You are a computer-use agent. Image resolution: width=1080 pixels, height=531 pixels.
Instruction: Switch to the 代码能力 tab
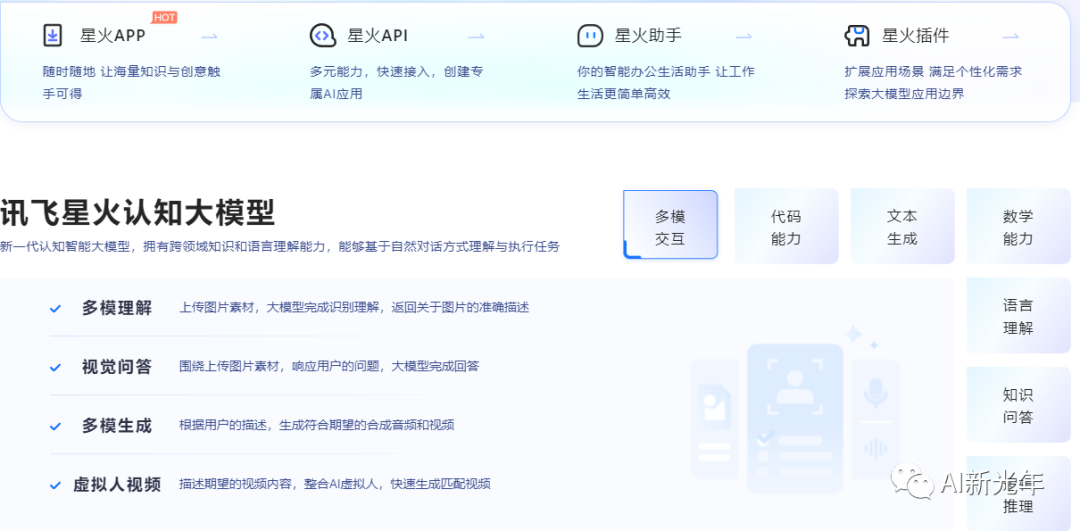[x=786, y=227]
